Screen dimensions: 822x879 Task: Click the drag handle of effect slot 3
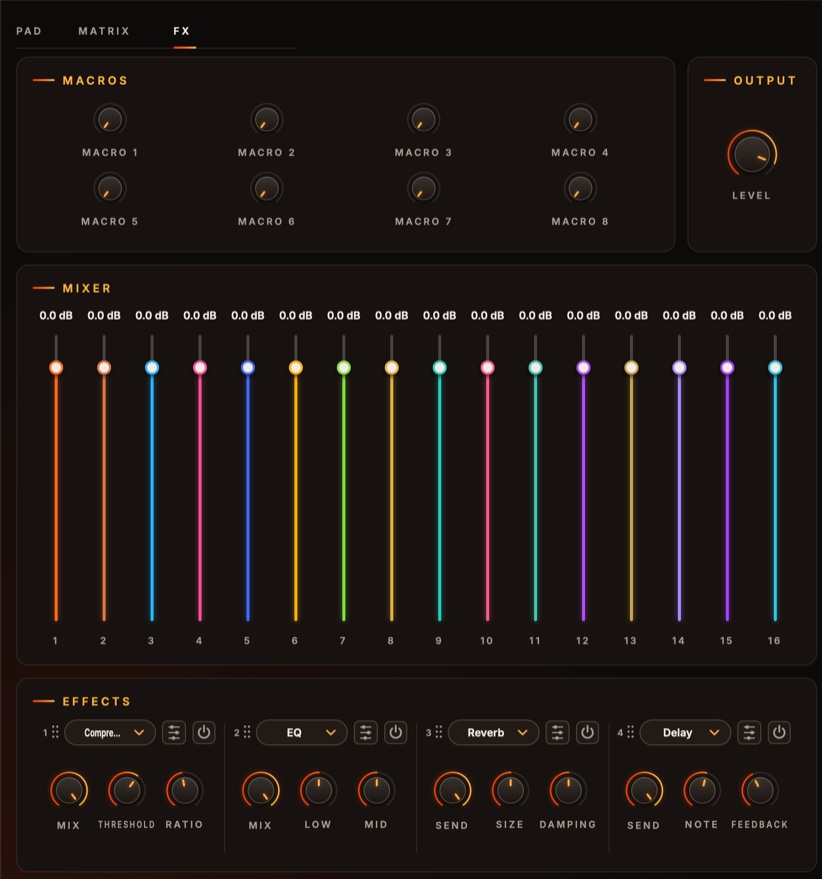438,732
